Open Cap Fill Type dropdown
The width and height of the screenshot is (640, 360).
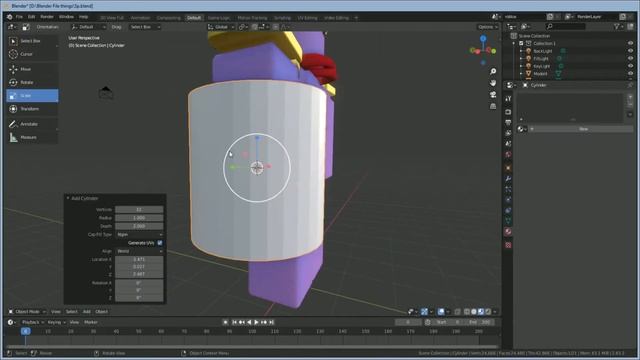click(139, 235)
